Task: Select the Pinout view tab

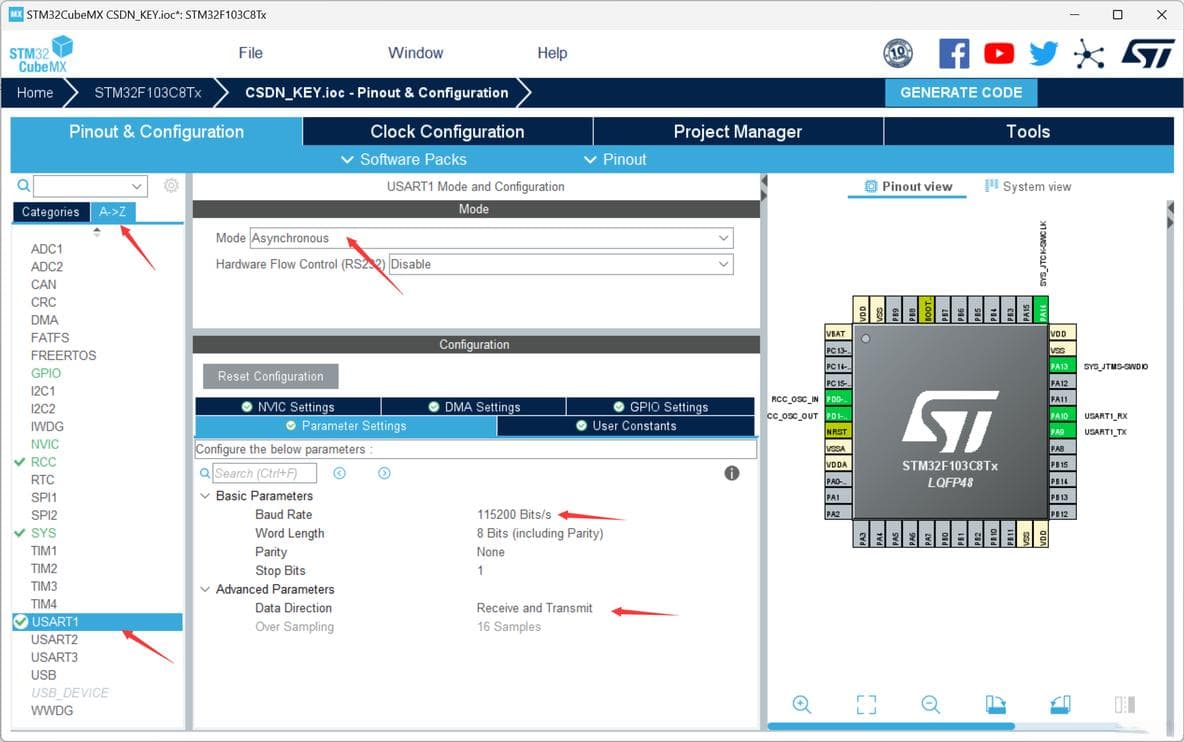Action: pyautogui.click(x=908, y=186)
